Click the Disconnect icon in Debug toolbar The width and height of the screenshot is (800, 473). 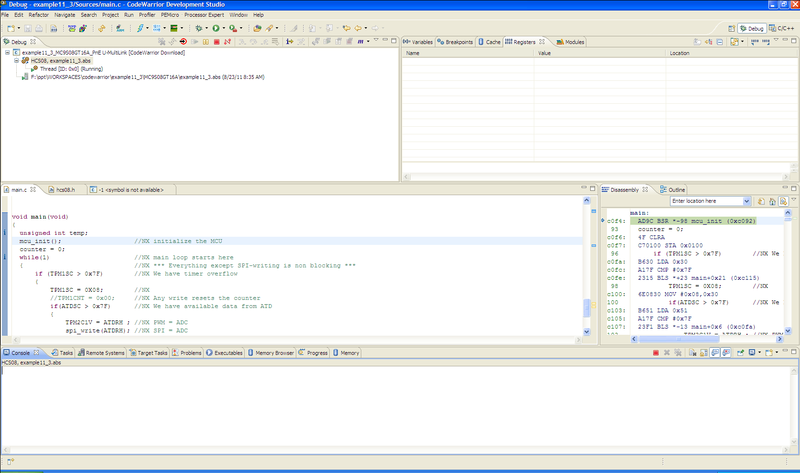click(227, 42)
